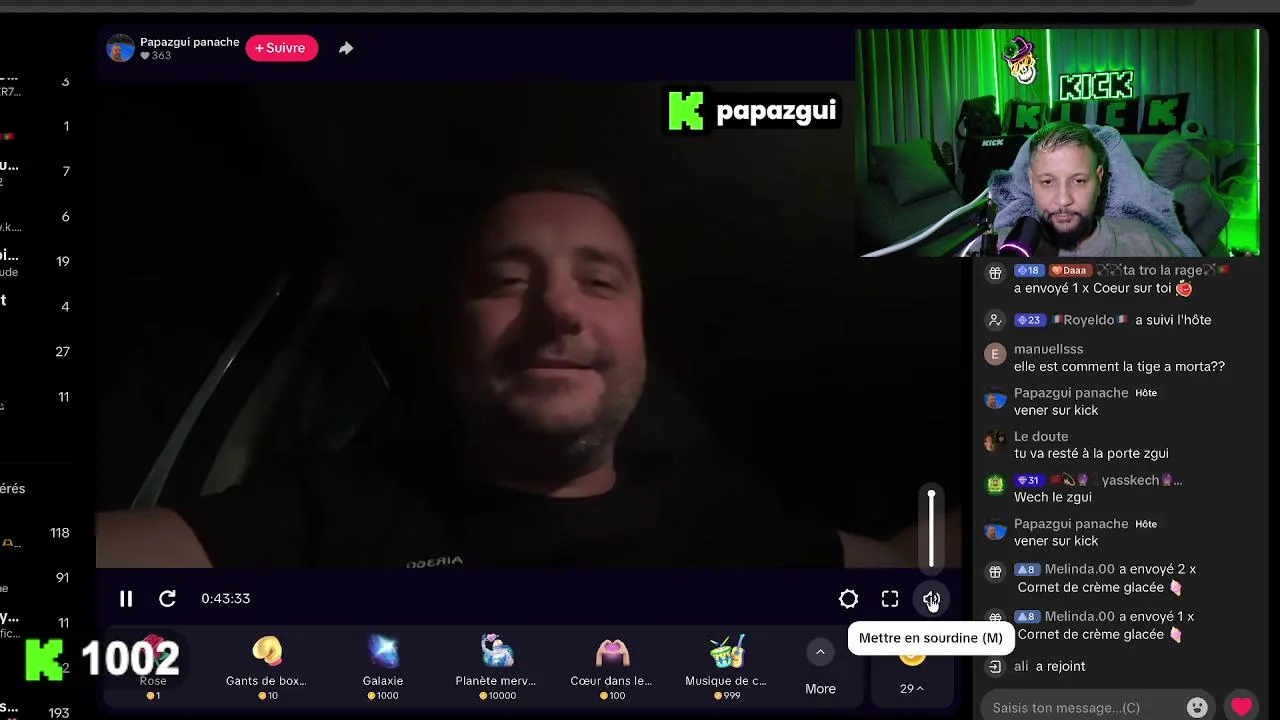Click manuellsss avatar with letter E

point(995,354)
